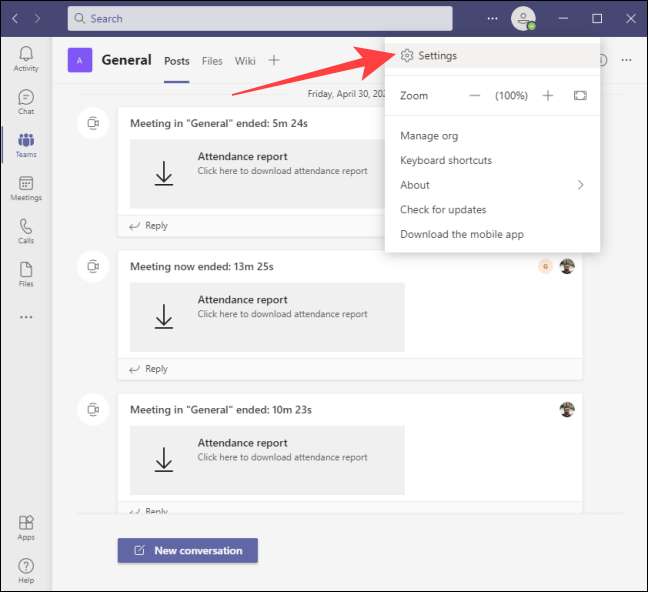Click 'Meeting in "General" ended: 5m 24s' title

pos(219,124)
